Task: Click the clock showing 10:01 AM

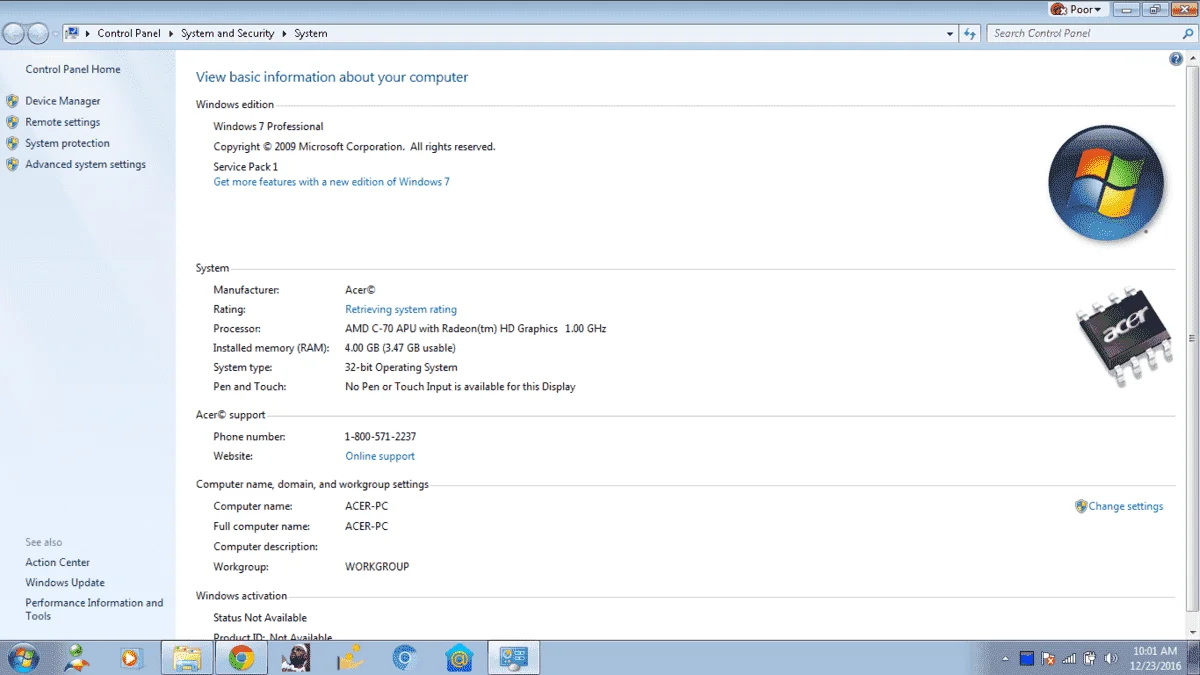Action: click(1156, 651)
